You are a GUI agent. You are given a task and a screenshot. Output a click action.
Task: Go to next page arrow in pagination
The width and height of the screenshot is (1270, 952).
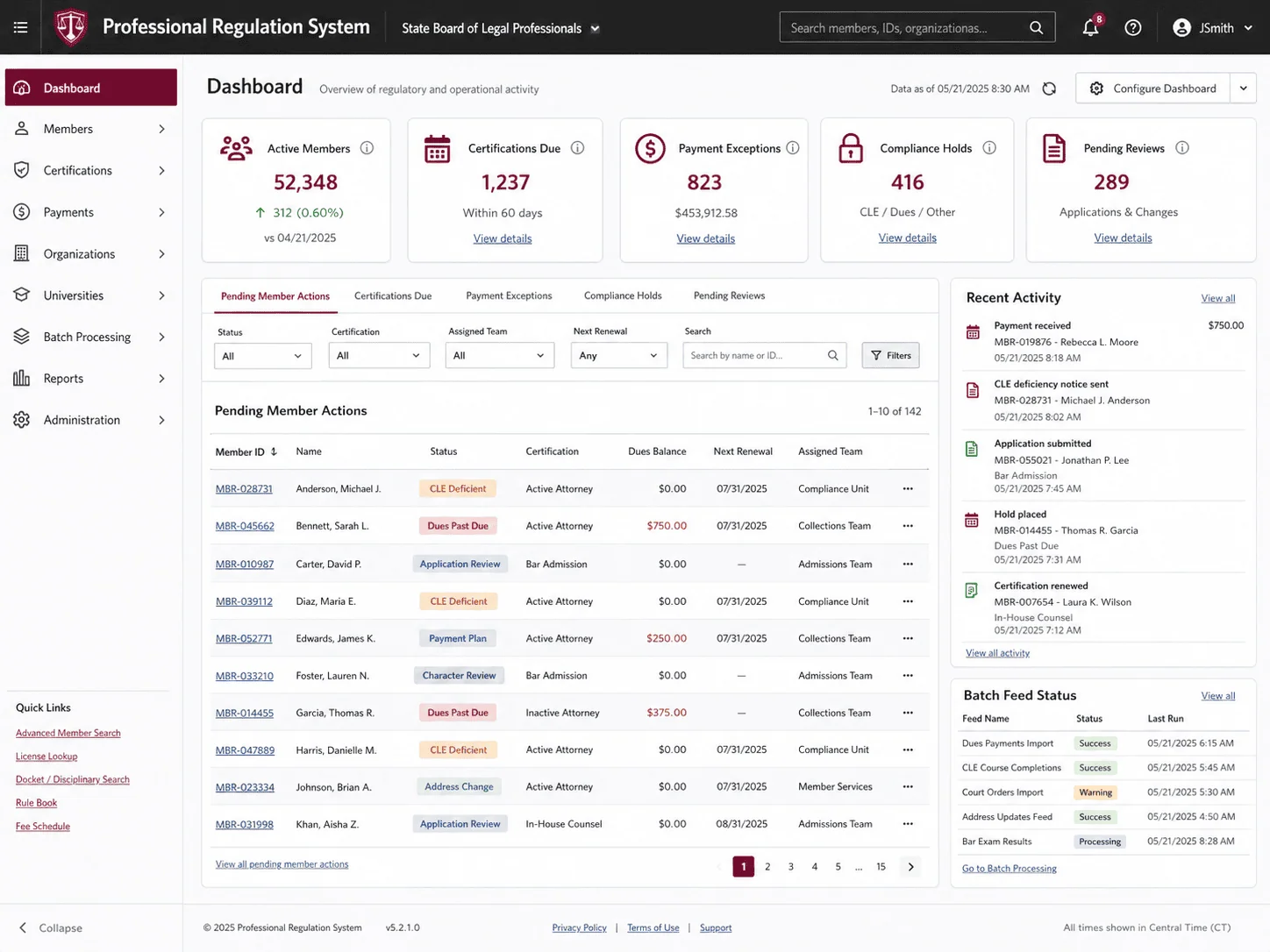911,867
